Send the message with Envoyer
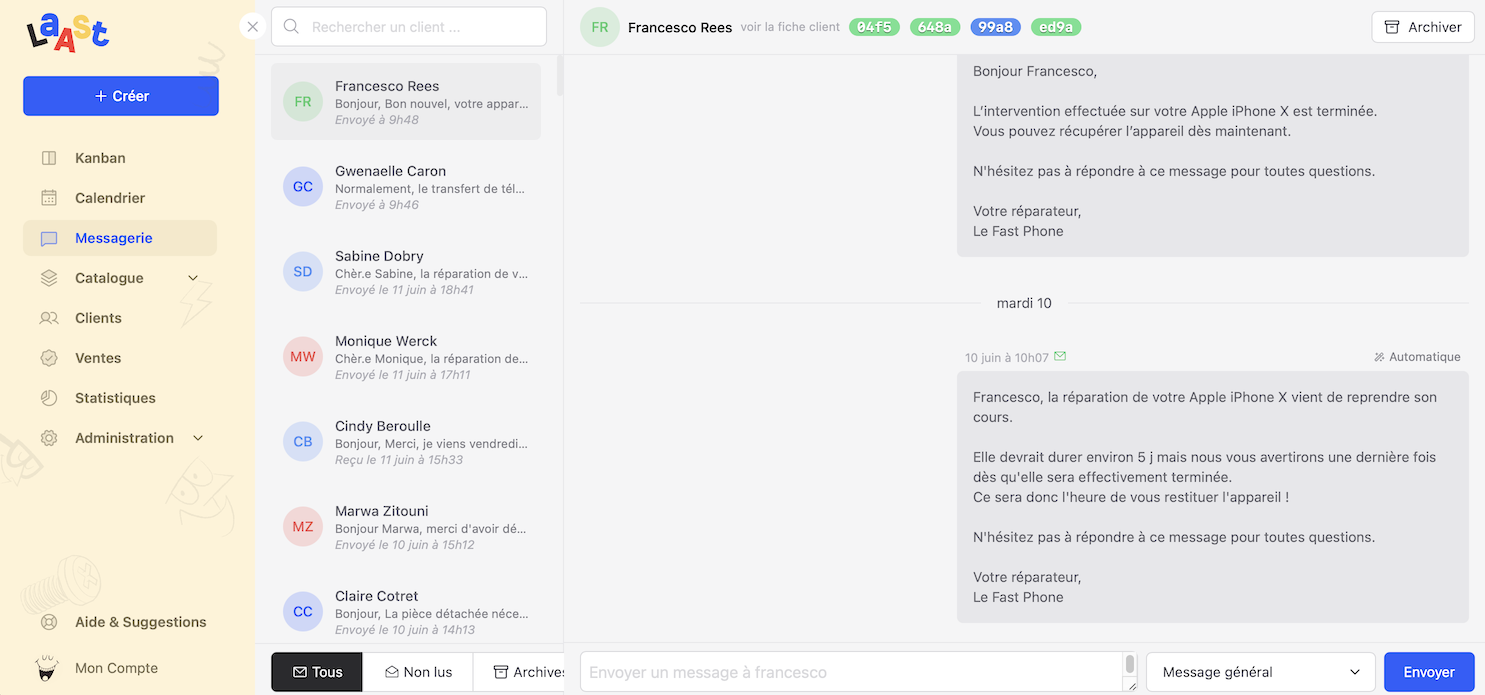Image resolution: width=1485 pixels, height=695 pixels. pos(1429,672)
